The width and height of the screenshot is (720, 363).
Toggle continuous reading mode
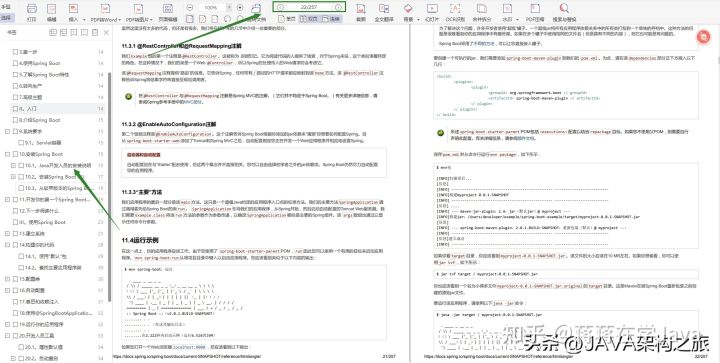pos(332,19)
